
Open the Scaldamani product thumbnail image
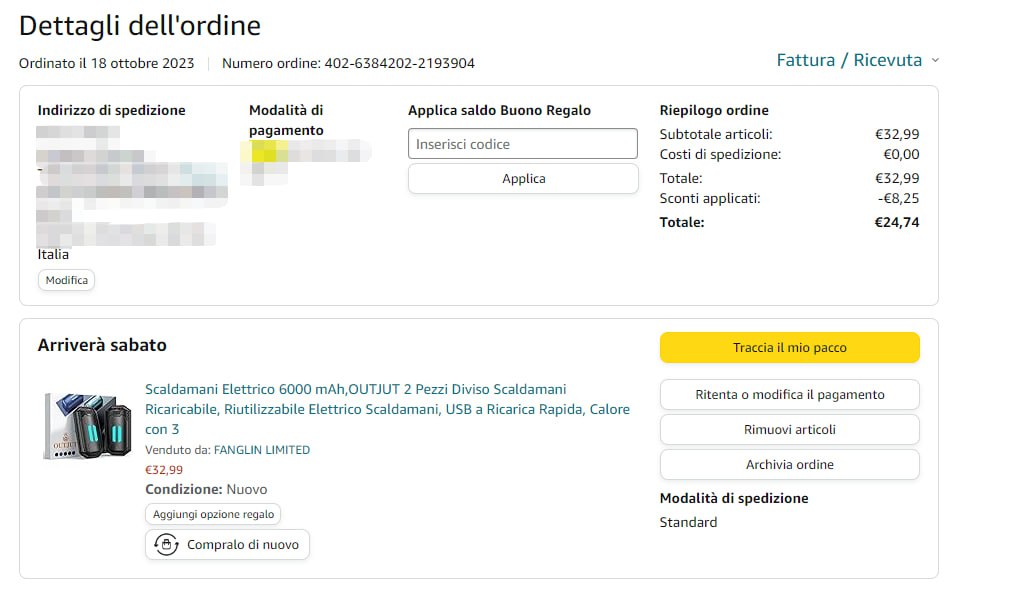point(88,426)
